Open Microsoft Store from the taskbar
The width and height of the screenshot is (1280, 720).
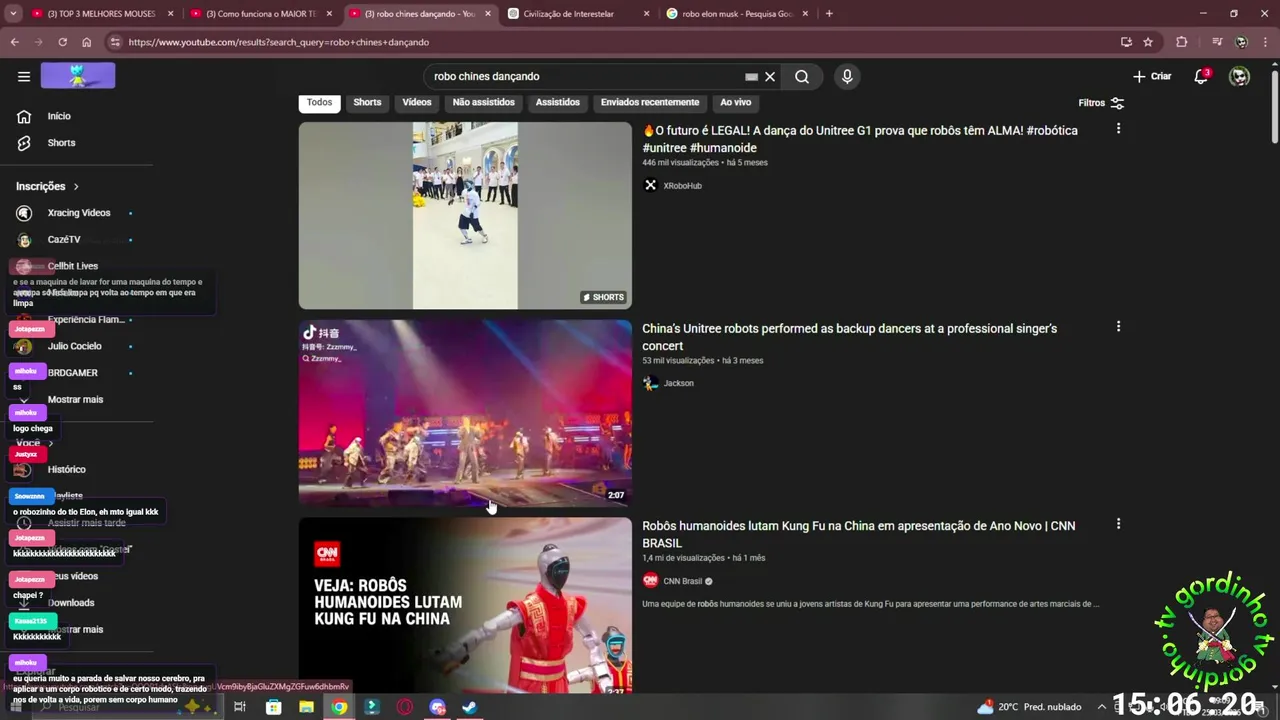pos(274,707)
